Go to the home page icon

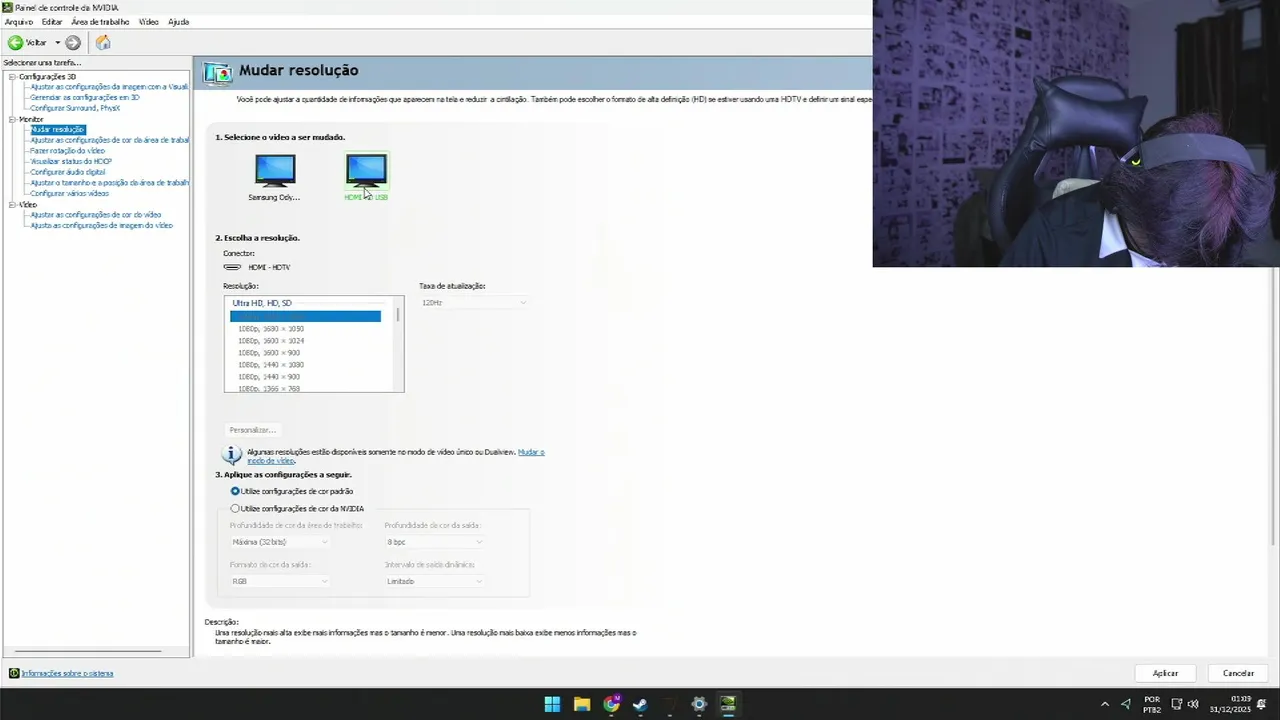[103, 43]
